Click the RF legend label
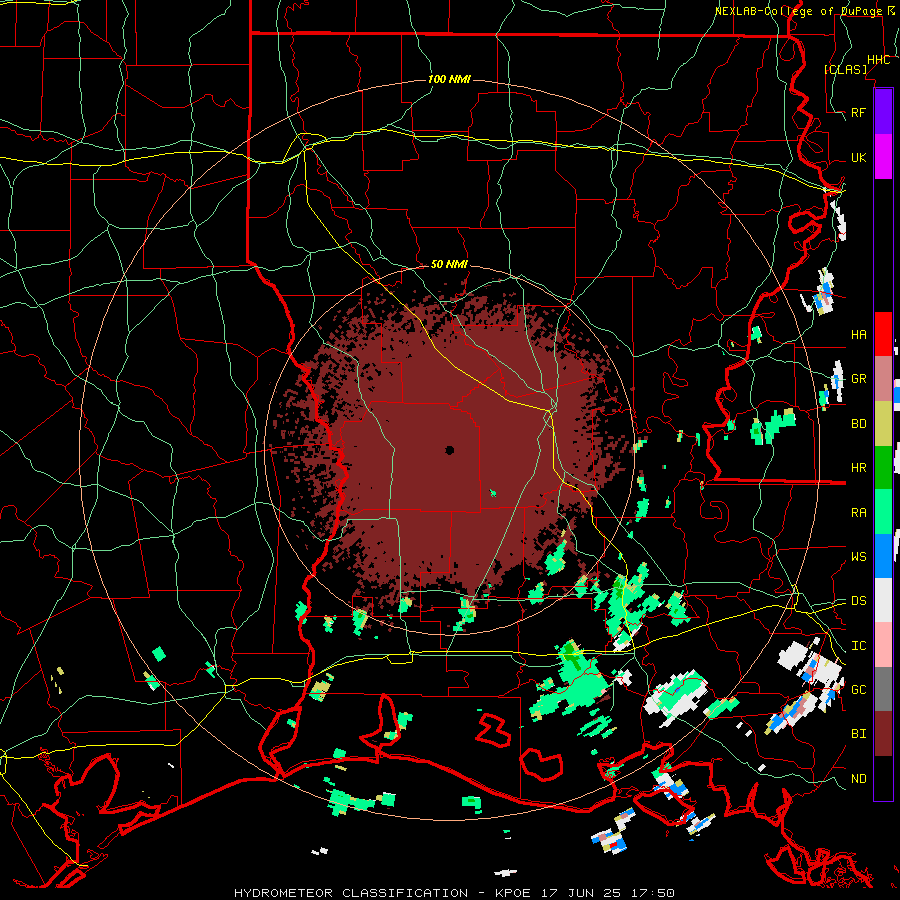 (x=858, y=112)
